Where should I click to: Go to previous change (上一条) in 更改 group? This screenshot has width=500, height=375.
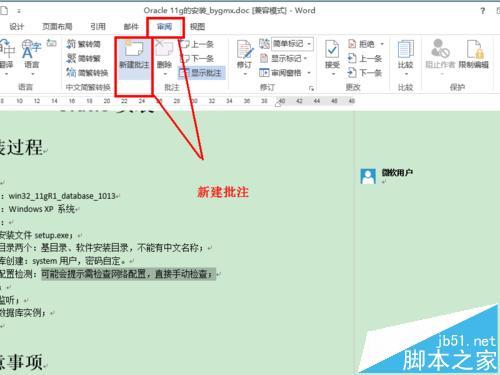(x=365, y=58)
